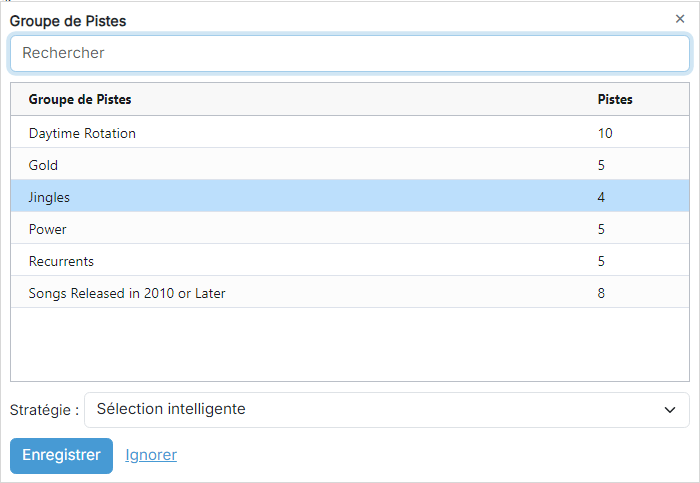Viewport: 700px width, 483px height.
Task: Click the track count 8 in last row
Action: 601,293
